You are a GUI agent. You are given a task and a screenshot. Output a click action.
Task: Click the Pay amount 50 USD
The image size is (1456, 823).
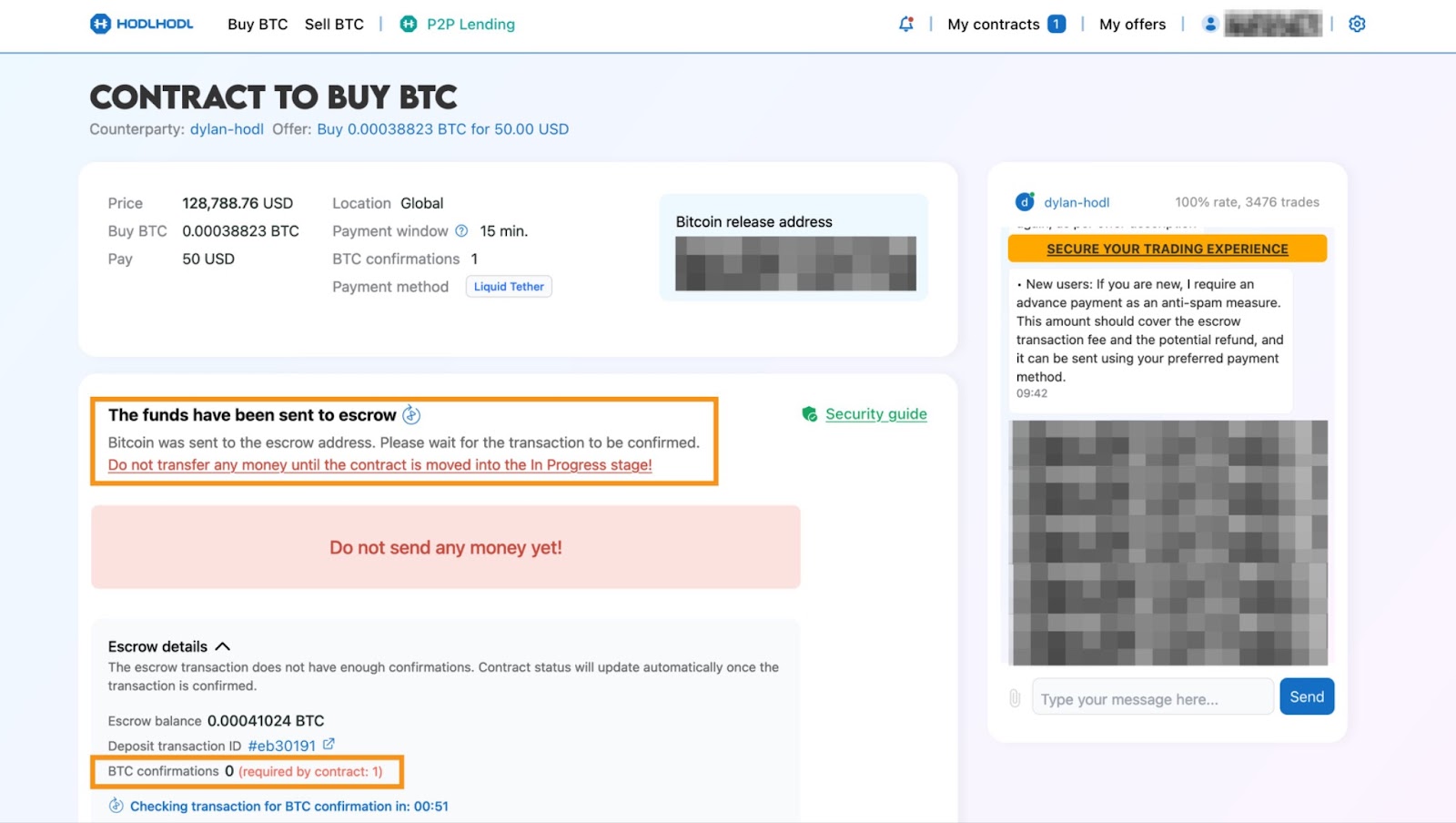pyautogui.click(x=208, y=259)
